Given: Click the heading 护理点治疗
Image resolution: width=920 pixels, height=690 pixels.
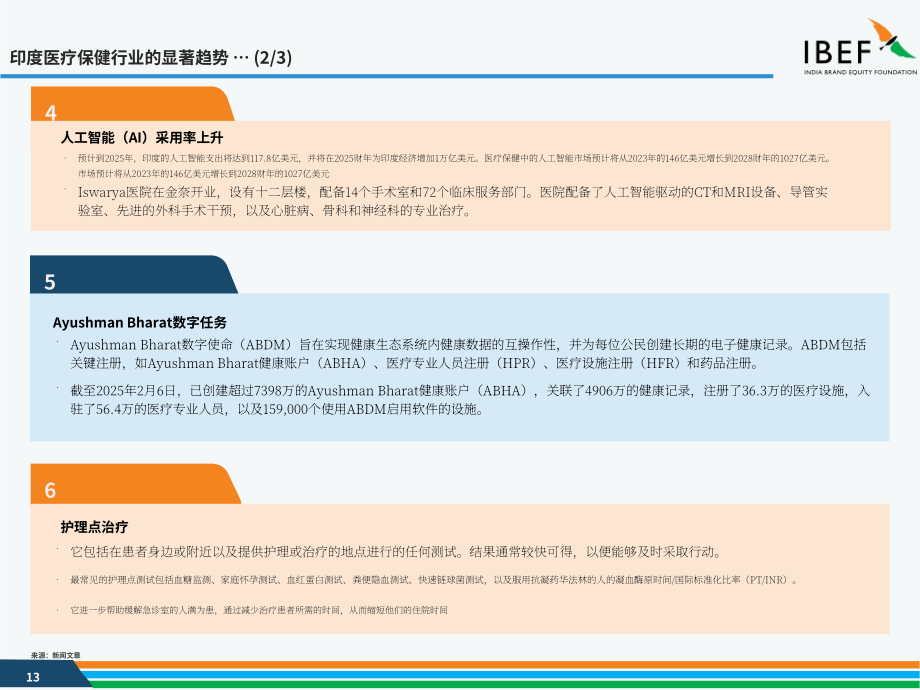Looking at the screenshot, I should tap(94, 527).
